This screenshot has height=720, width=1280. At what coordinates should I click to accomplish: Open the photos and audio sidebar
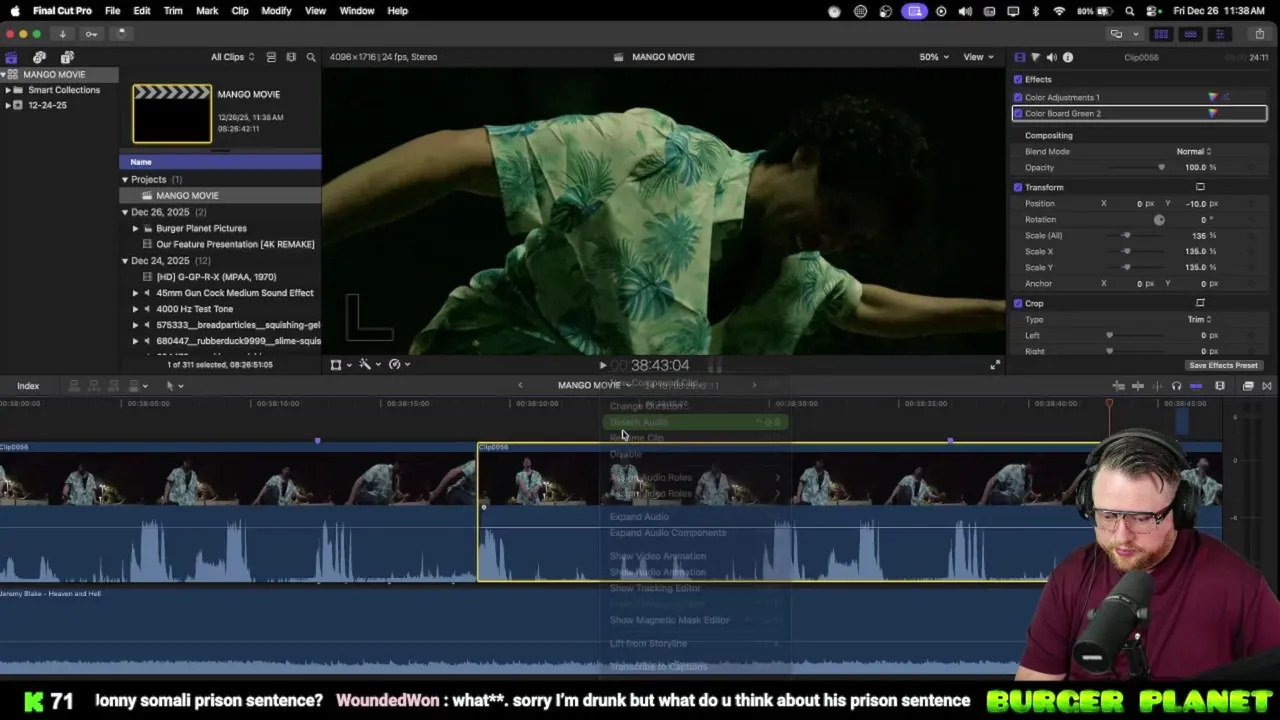(x=39, y=57)
